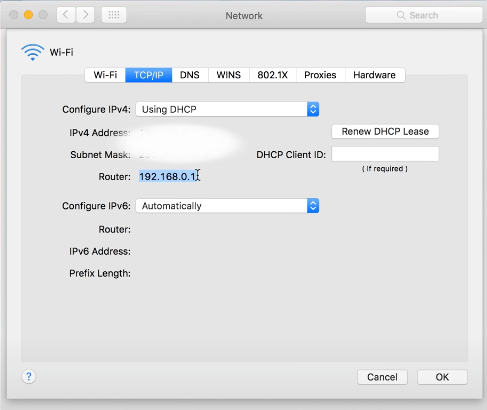Click Renew DHCP Lease button

[385, 131]
